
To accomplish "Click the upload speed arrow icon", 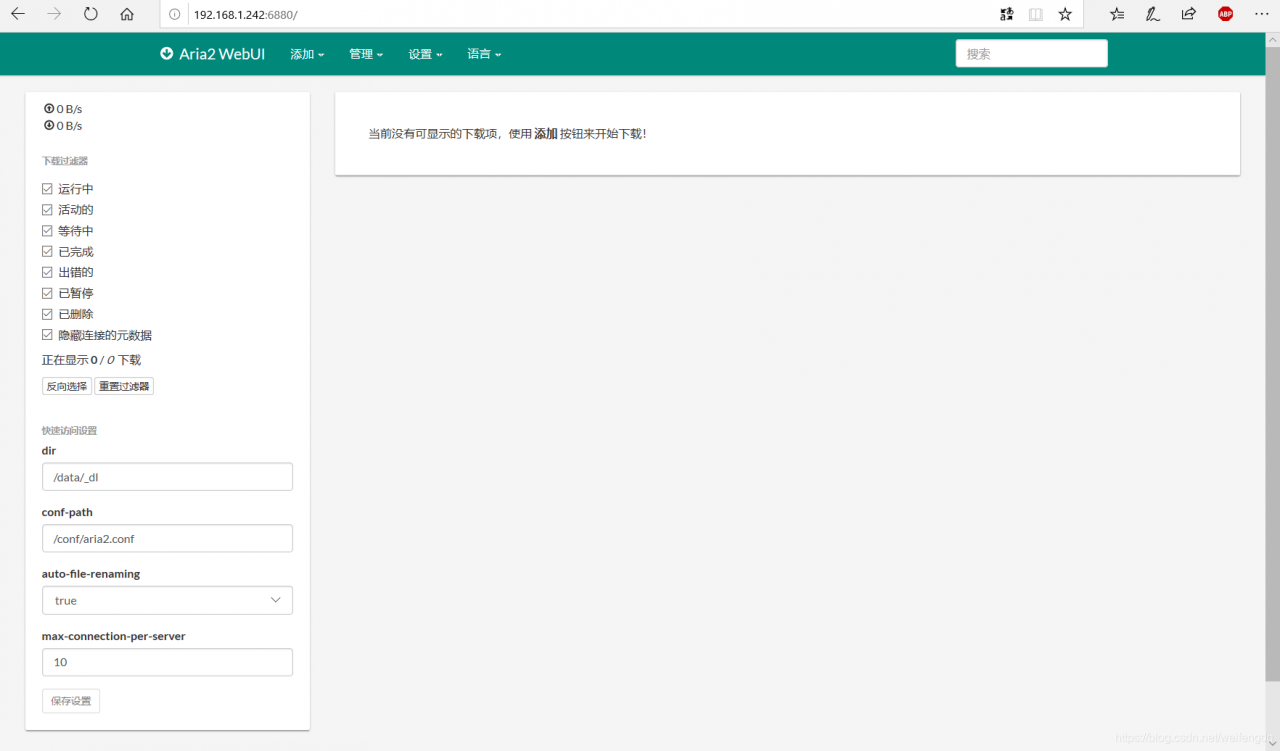I will [x=48, y=108].
